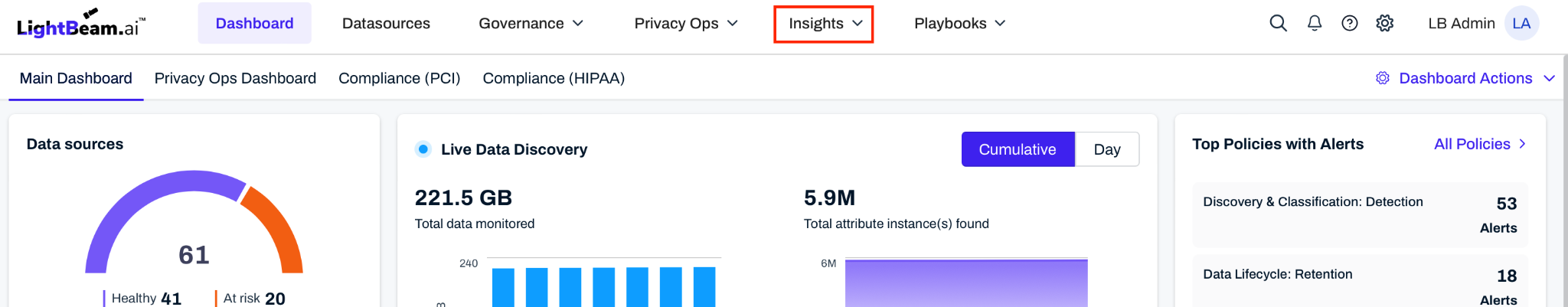
Task: Click the LA user avatar
Action: click(1521, 23)
